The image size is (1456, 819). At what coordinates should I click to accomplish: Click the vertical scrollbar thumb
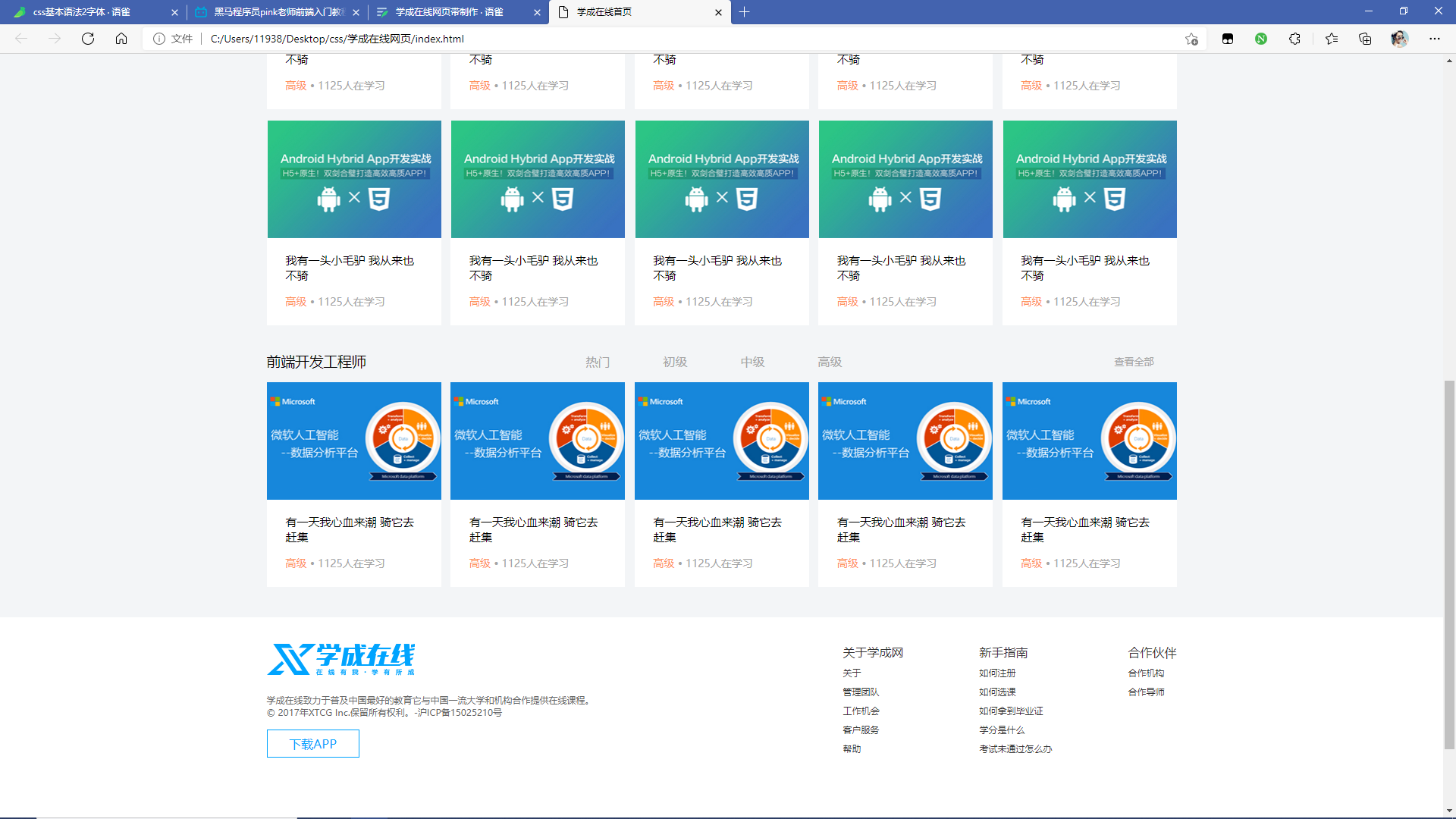tap(1449, 565)
